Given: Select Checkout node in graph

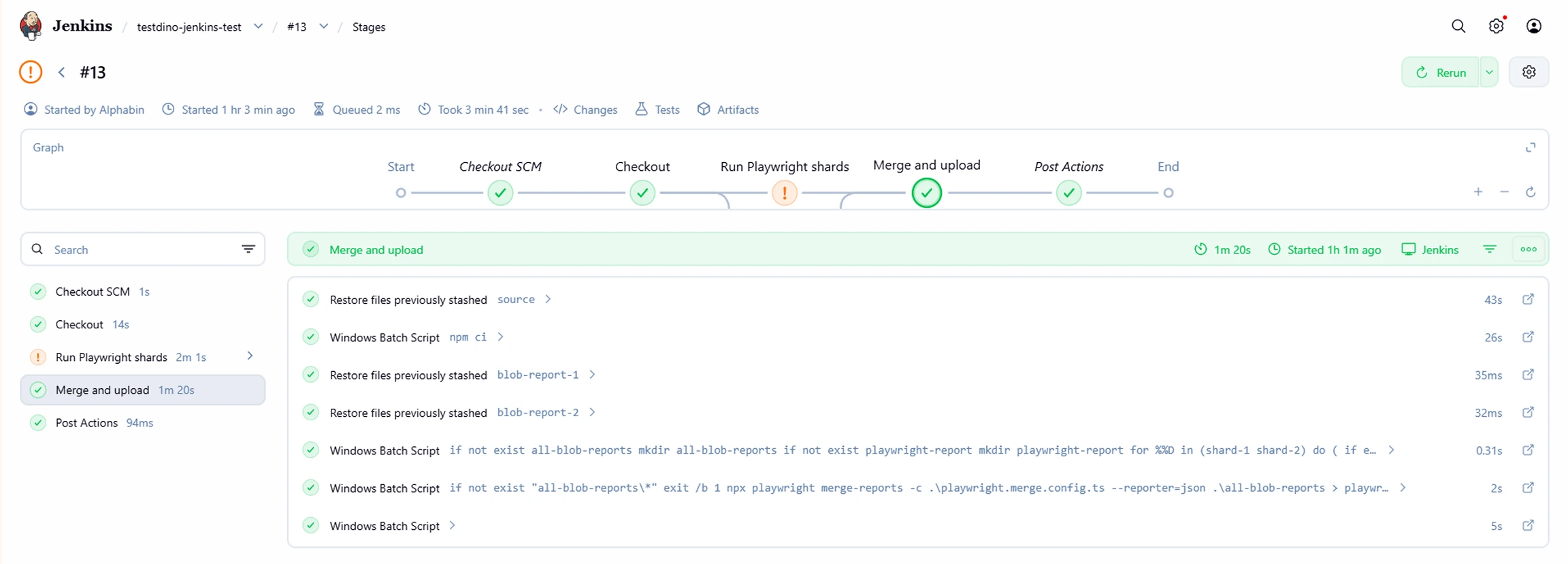Looking at the screenshot, I should pos(642,193).
